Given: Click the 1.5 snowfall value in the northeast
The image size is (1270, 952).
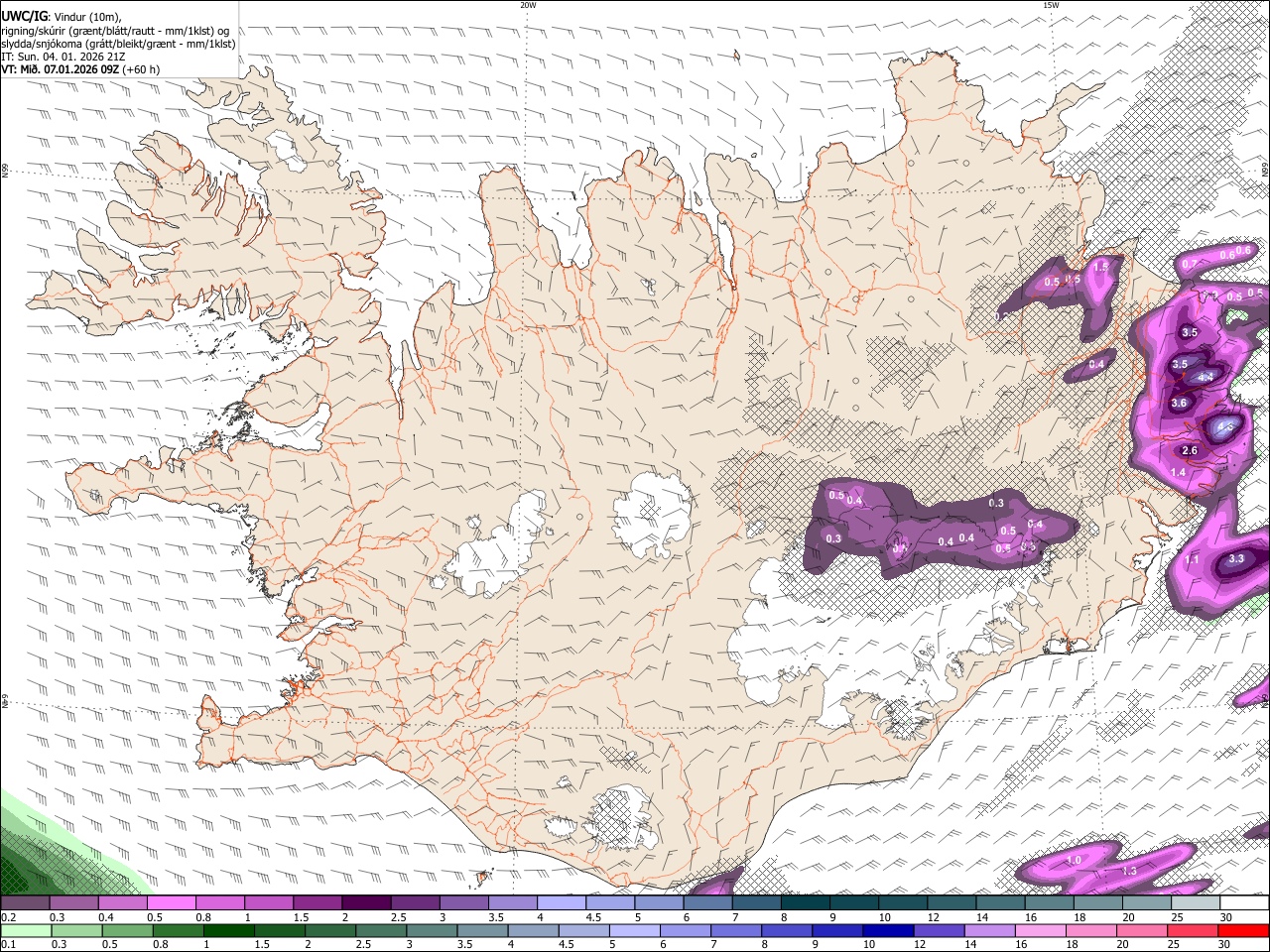Looking at the screenshot, I should 1100,268.
